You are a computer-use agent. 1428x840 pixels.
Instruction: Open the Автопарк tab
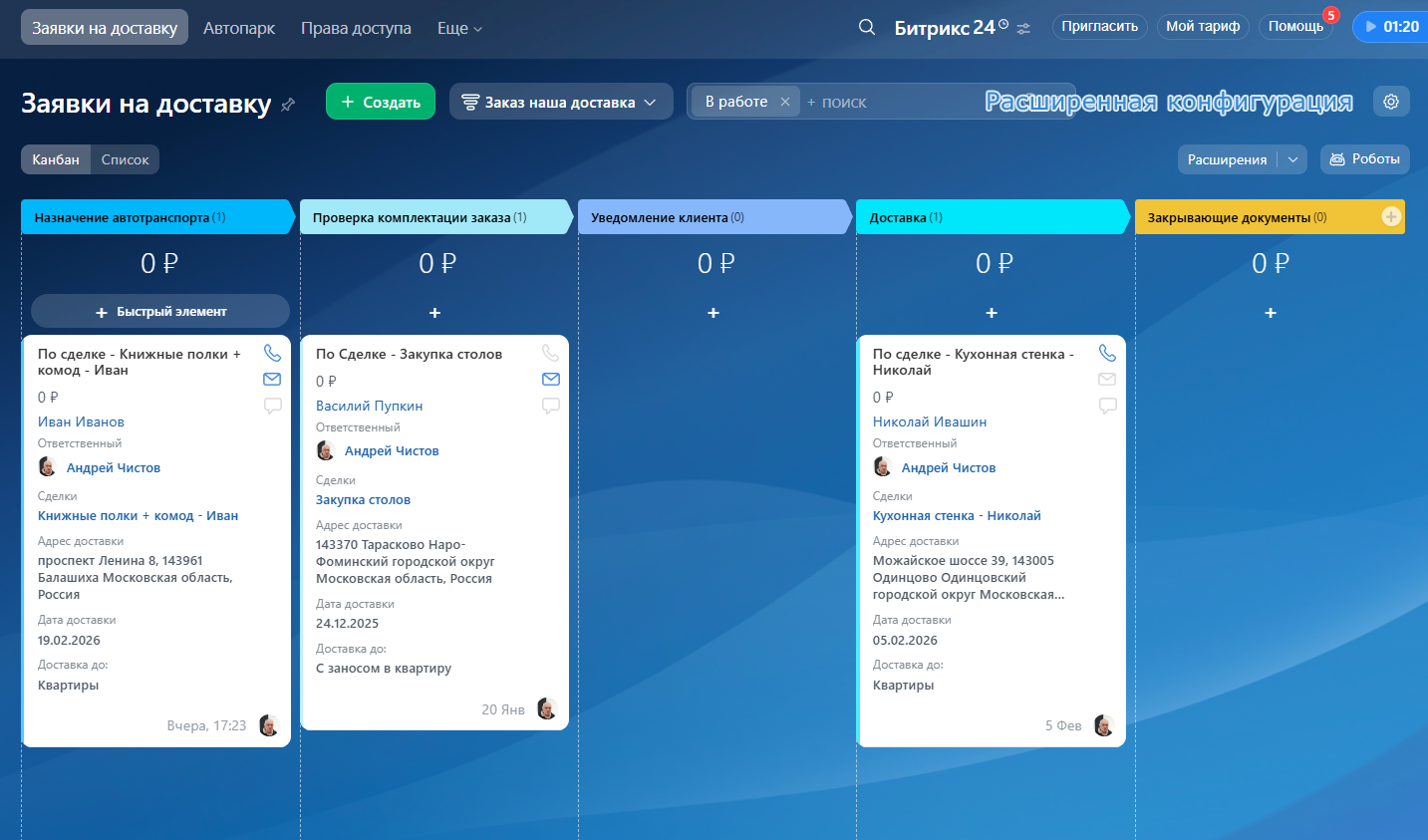(239, 28)
